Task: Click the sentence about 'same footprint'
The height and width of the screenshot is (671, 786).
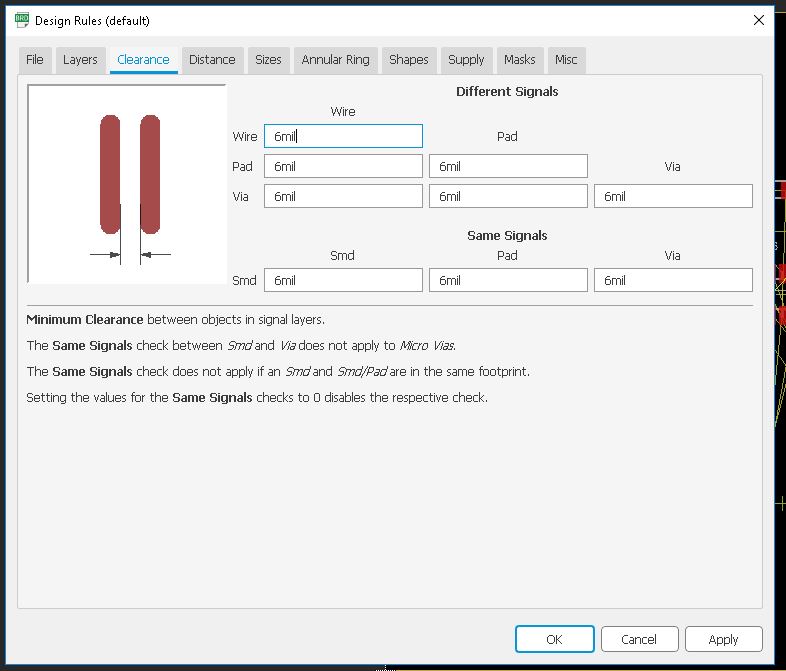Action: [x=278, y=372]
